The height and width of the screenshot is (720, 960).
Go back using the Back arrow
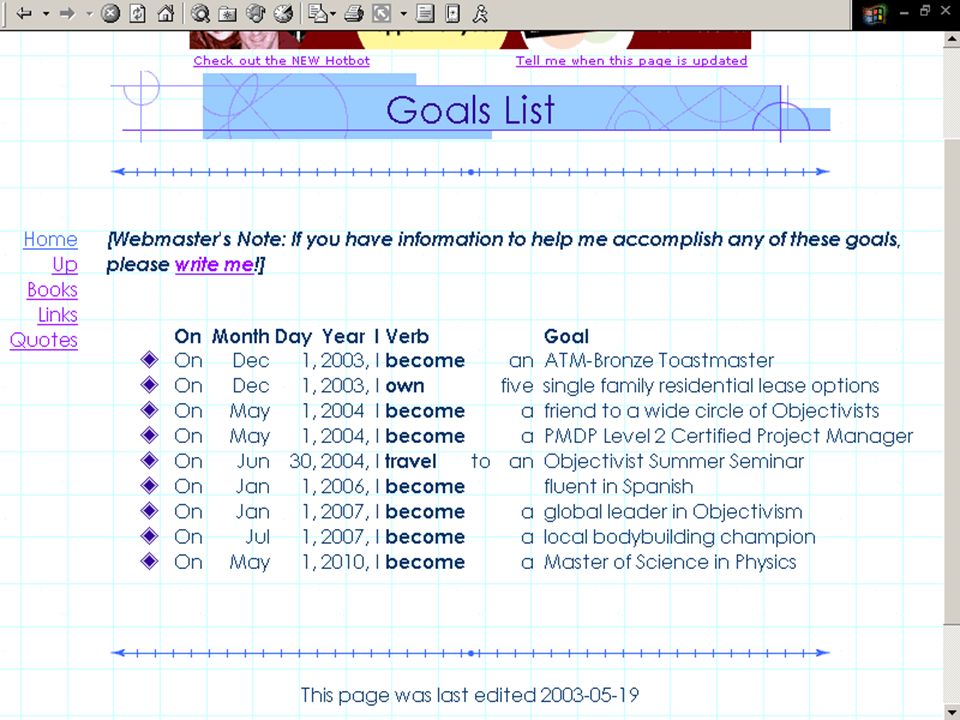coord(24,13)
